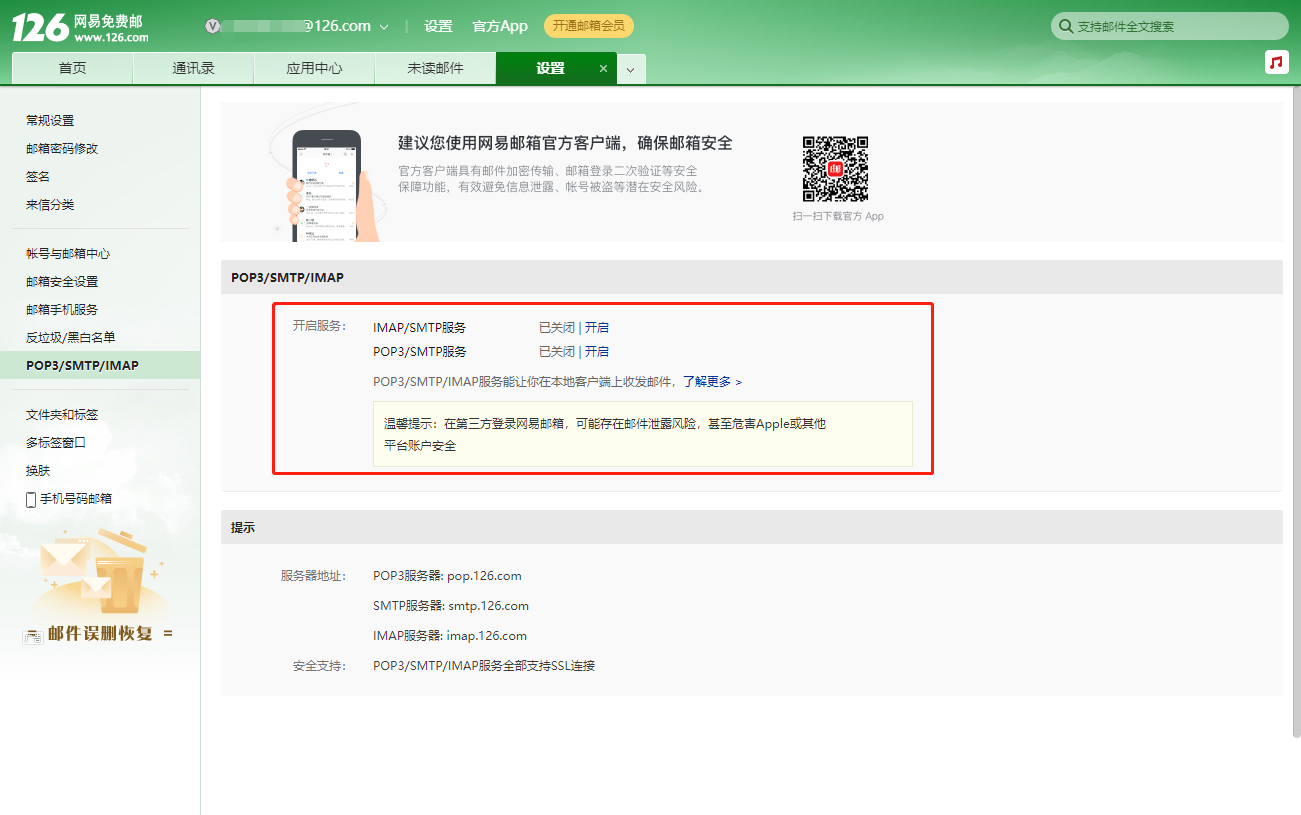
Task: Open 邮箱安全设置 in sidebar
Action: coord(62,282)
